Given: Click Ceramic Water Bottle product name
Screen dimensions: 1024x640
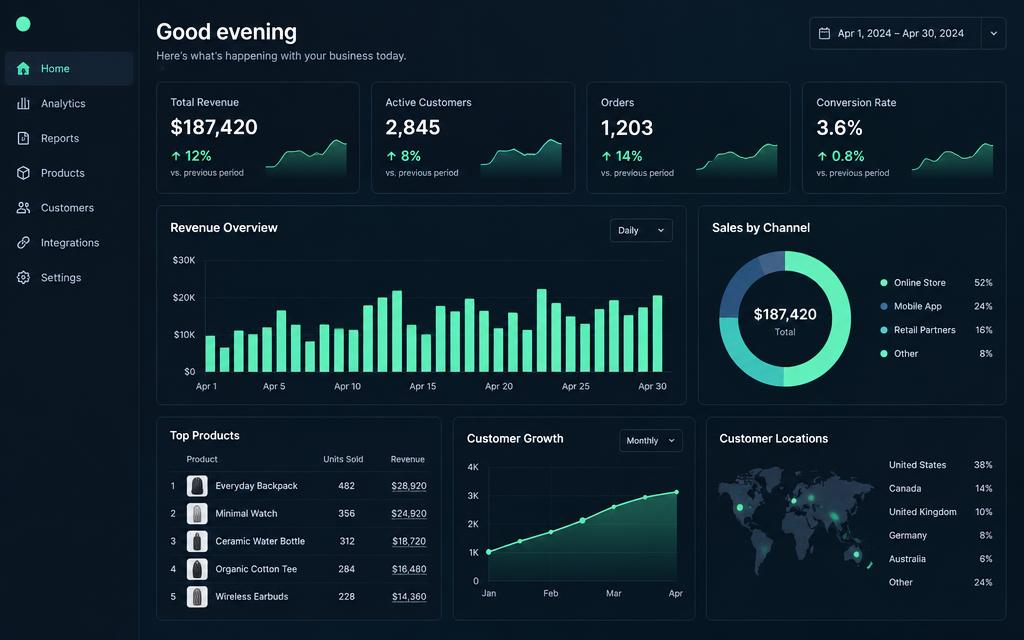Looking at the screenshot, I should tap(260, 541).
